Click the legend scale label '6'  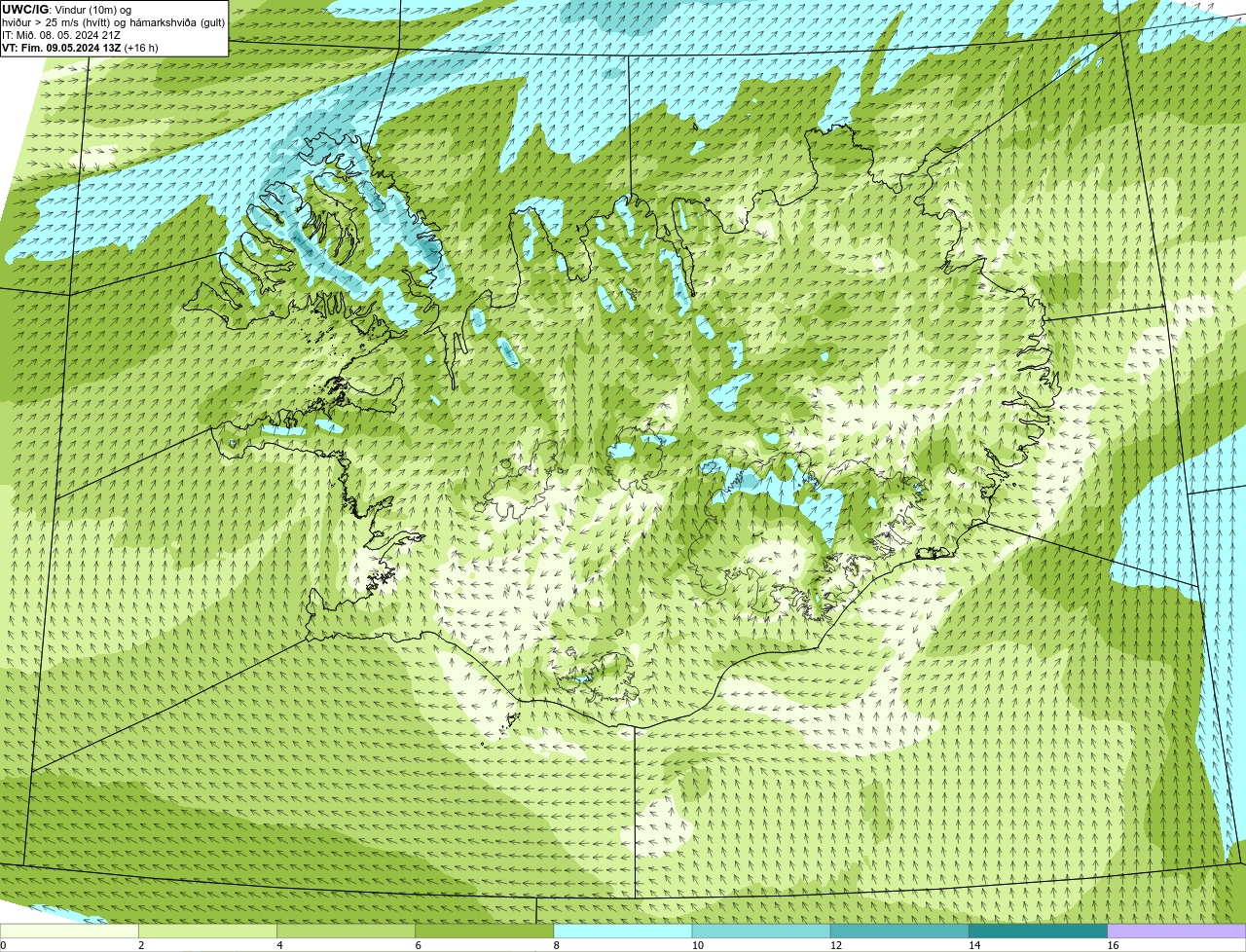(418, 945)
